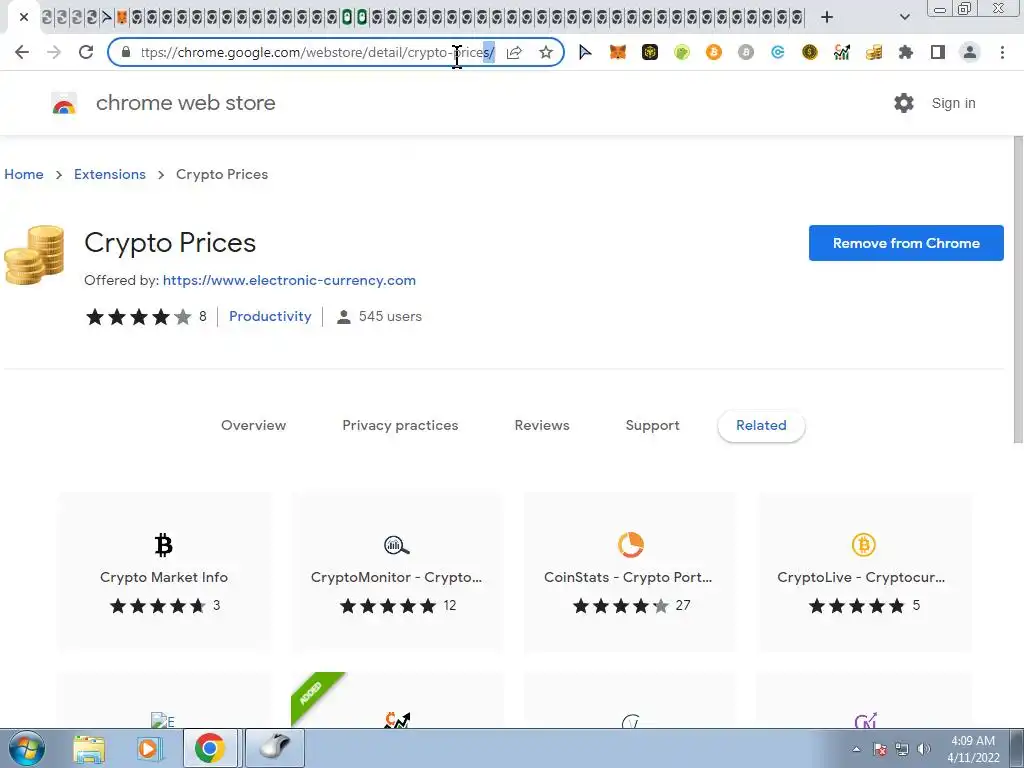Open the gold dollar coin extension

[x=809, y=52]
